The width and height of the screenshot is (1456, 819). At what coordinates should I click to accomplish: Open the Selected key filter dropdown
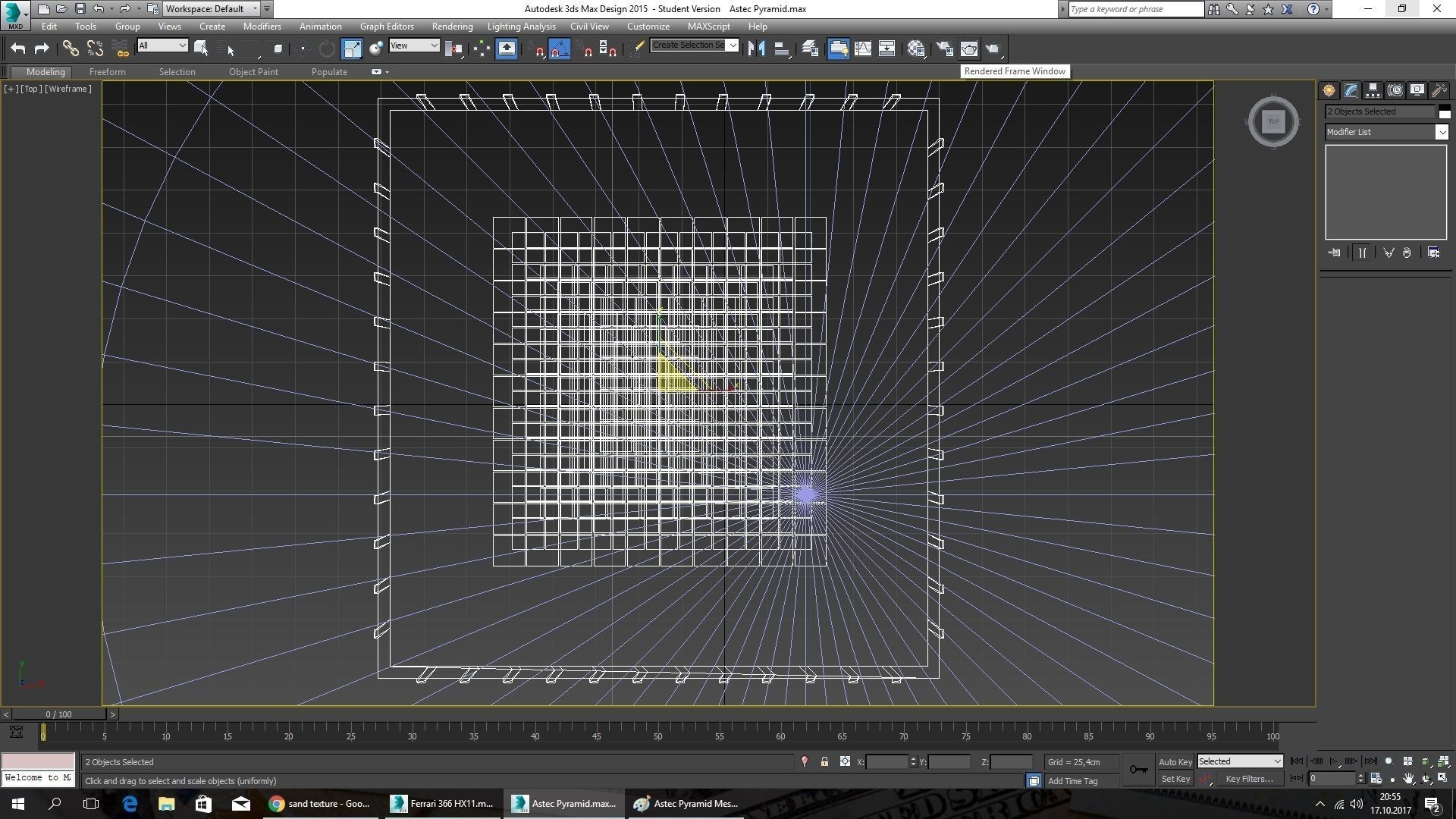tap(1240, 761)
